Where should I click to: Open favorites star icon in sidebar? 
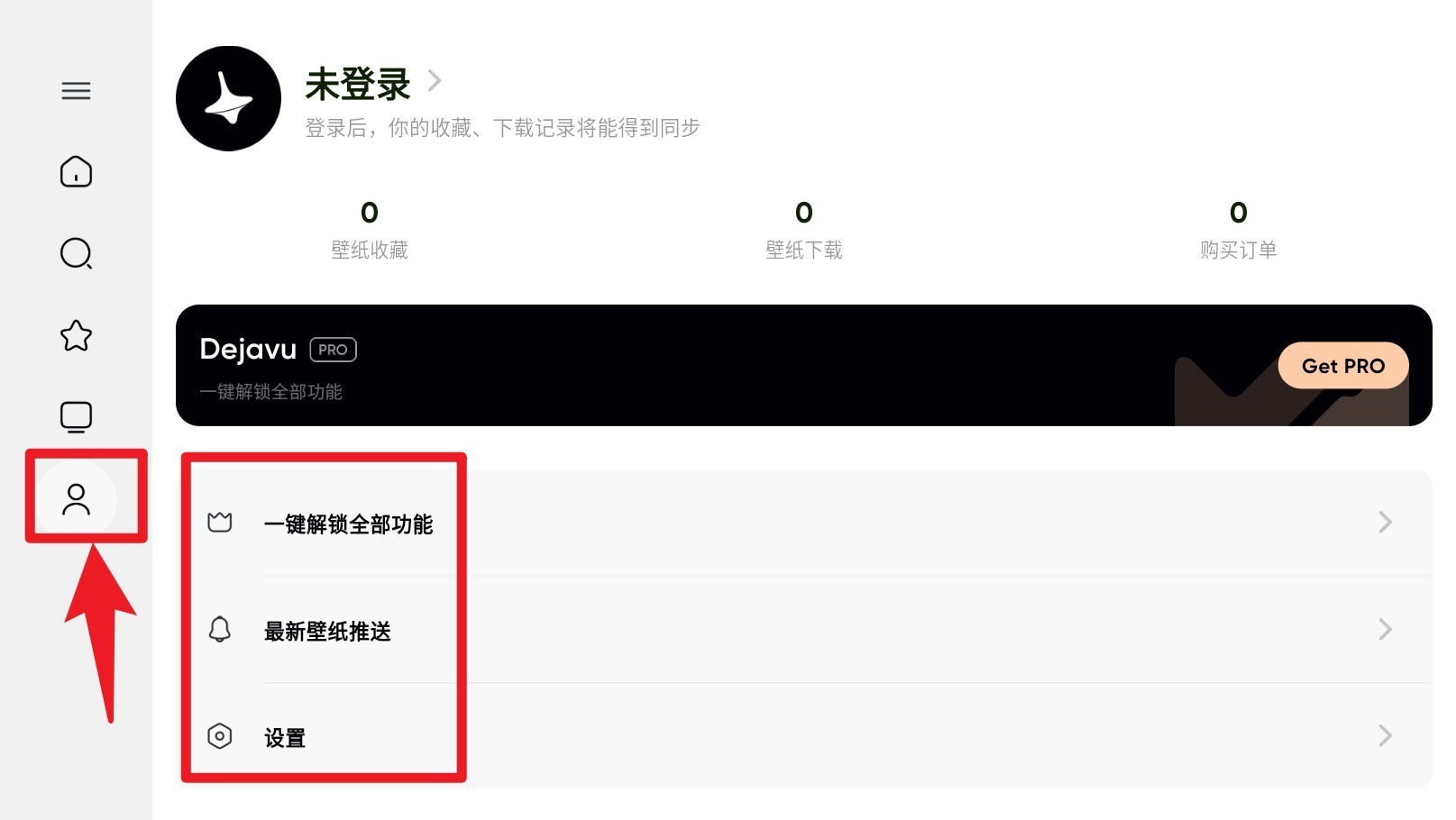(x=76, y=335)
